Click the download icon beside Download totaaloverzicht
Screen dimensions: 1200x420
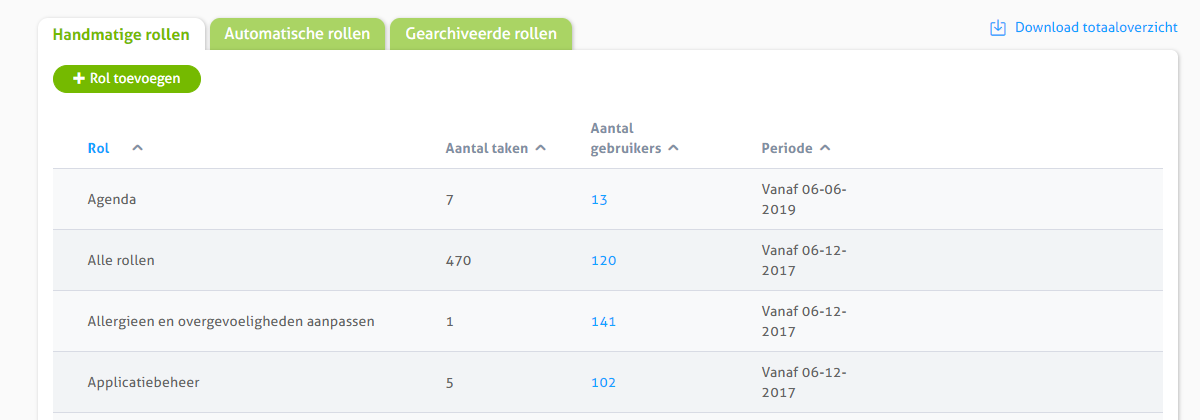pyautogui.click(x=997, y=28)
